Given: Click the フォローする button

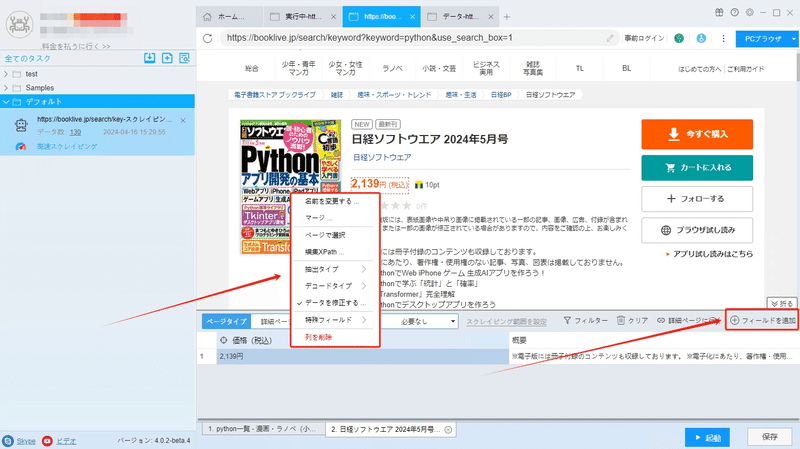Looking at the screenshot, I should 697,198.
